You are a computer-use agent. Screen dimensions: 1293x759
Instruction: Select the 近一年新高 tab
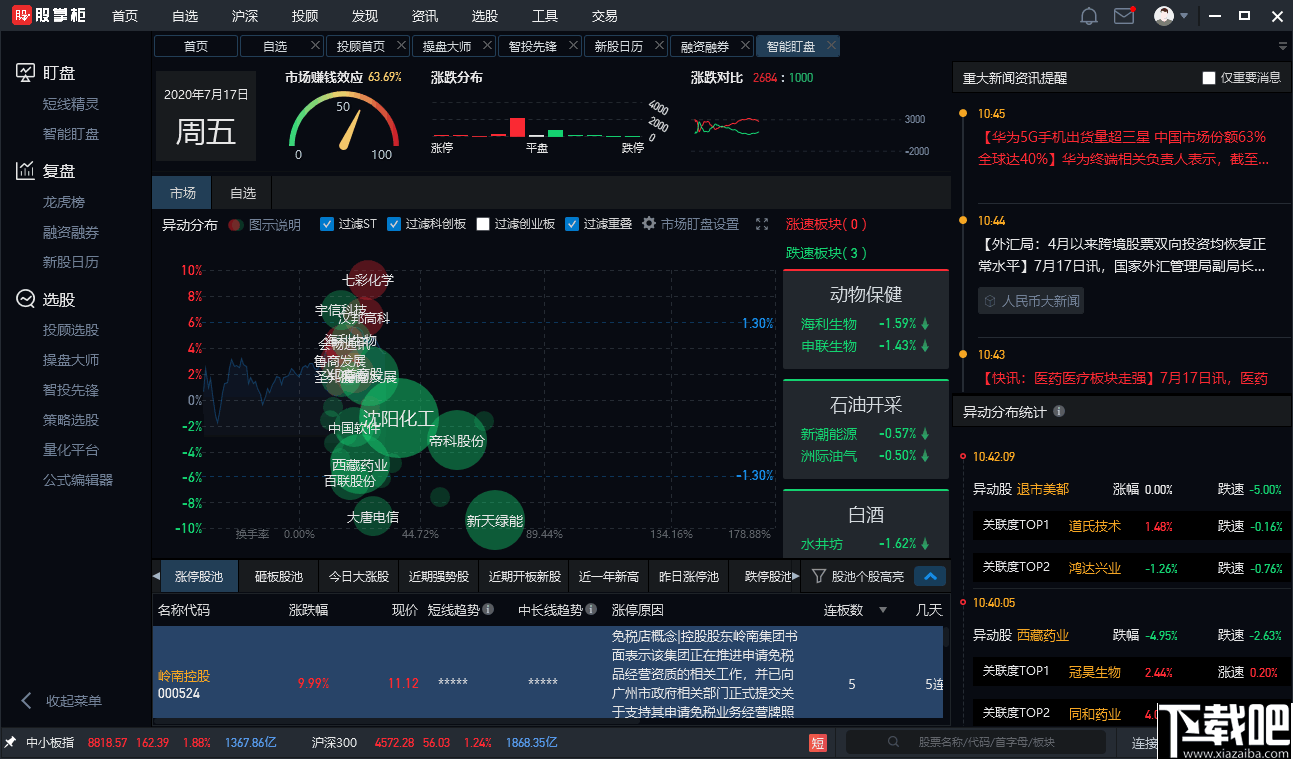click(608, 577)
